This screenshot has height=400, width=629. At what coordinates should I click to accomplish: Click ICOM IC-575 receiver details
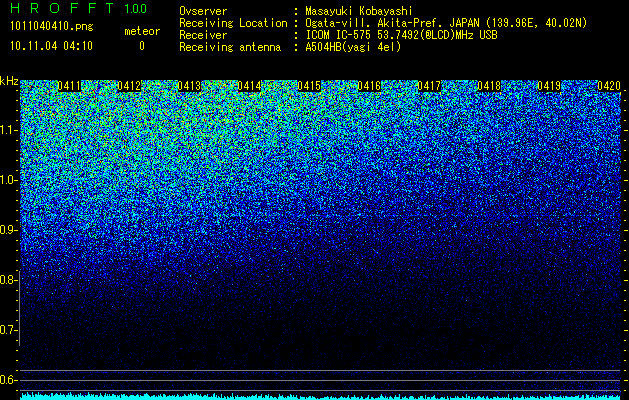click(401, 35)
